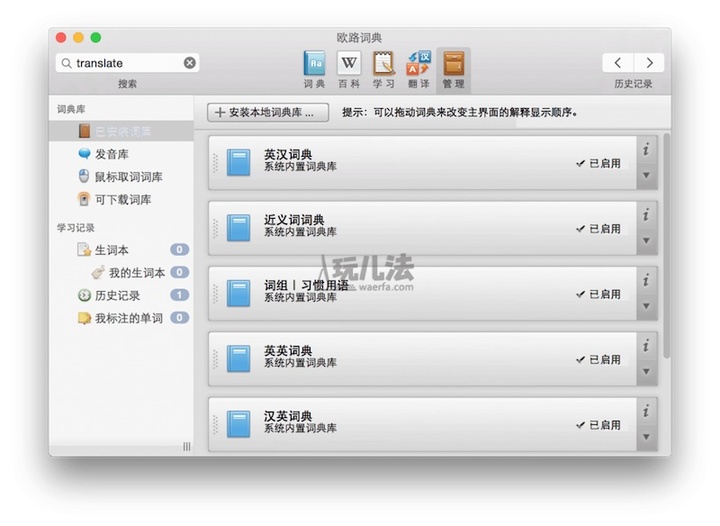This screenshot has width=720, height=526.
Task: Disable 已启用 for 词组 | 习惯用语
Action: click(x=599, y=294)
